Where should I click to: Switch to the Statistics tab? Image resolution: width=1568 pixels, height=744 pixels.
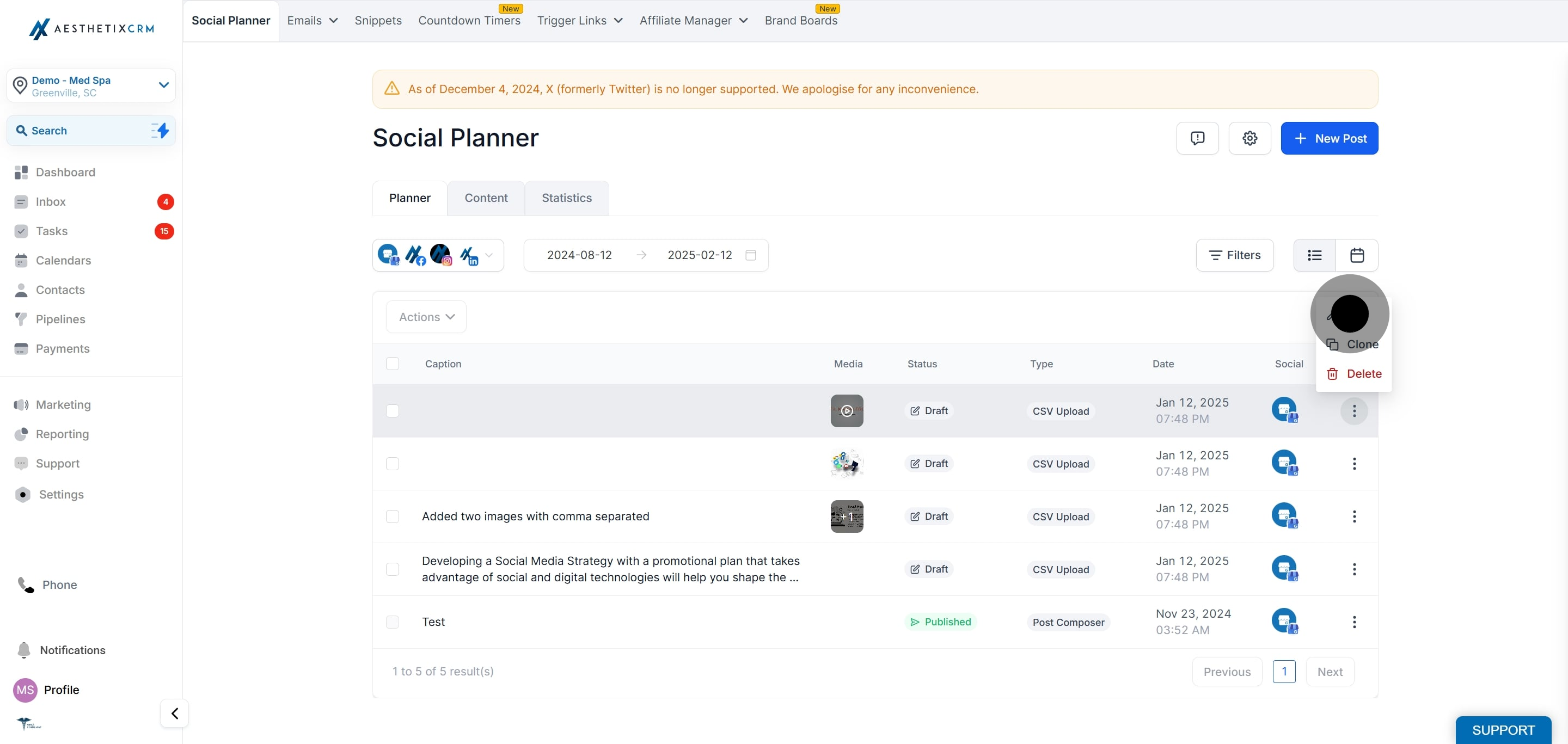click(x=566, y=198)
